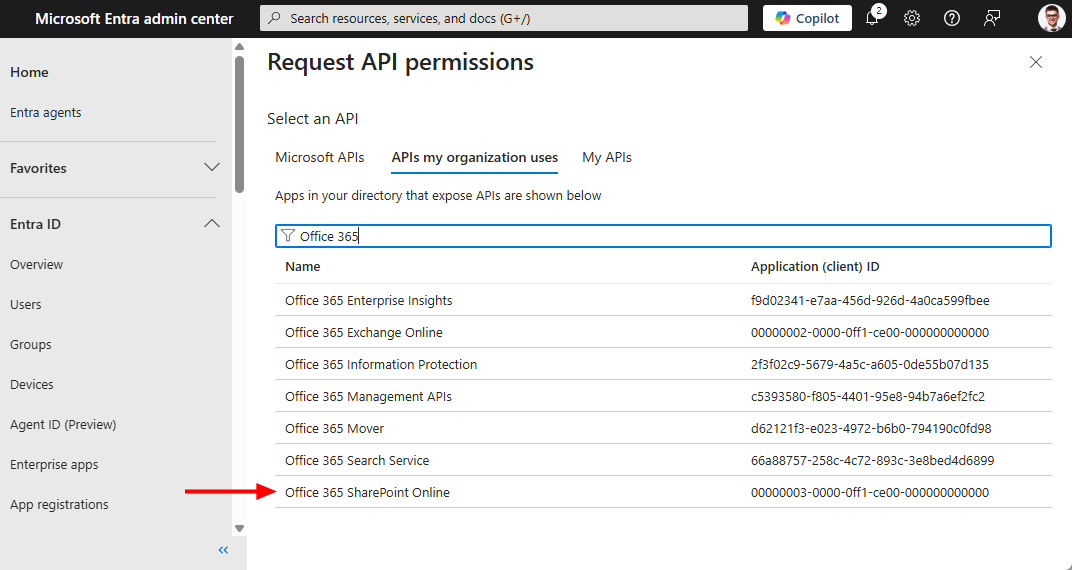
Task: Click the user profile avatar
Action: click(1051, 18)
